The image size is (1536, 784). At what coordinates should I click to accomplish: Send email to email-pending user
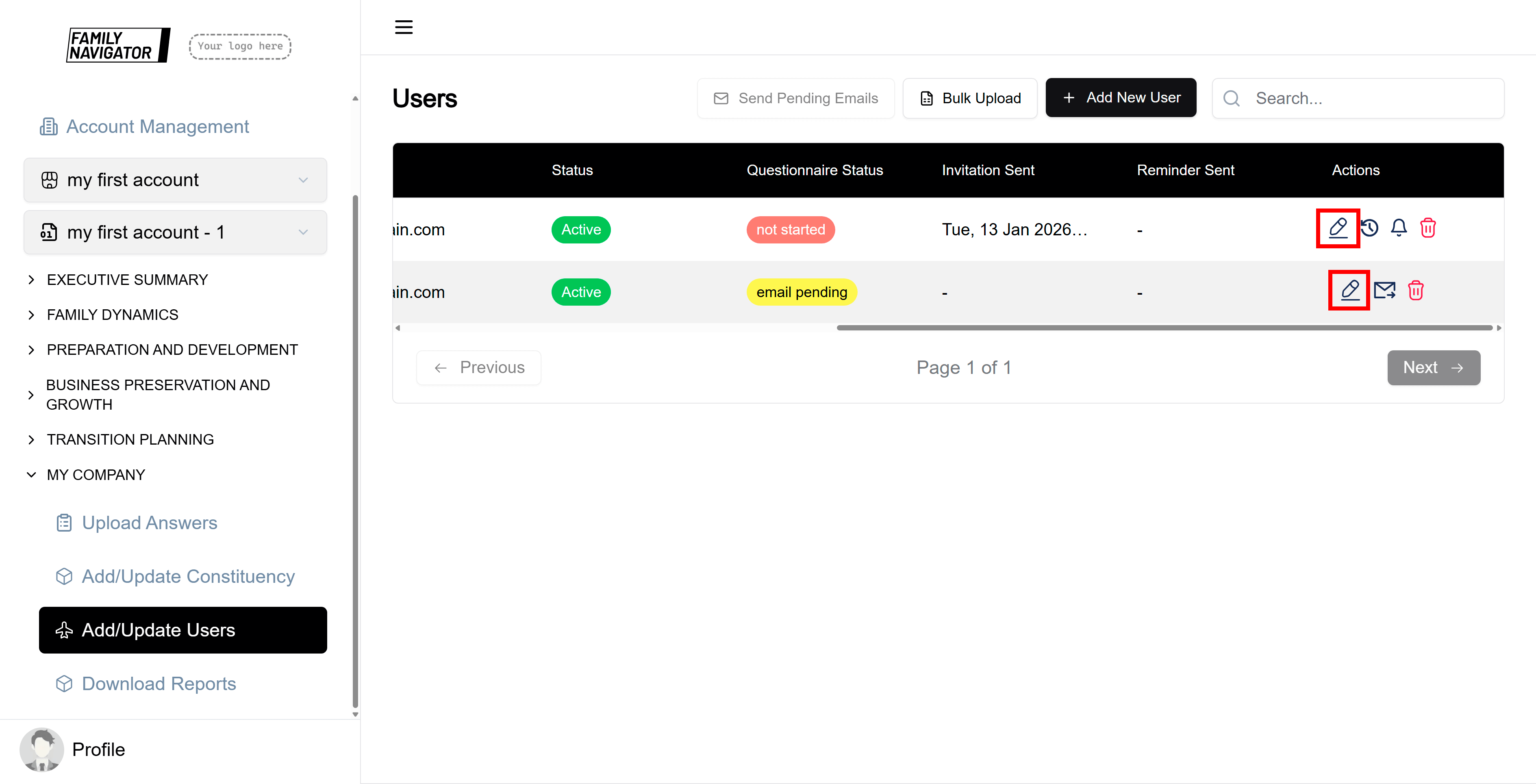coord(1384,291)
